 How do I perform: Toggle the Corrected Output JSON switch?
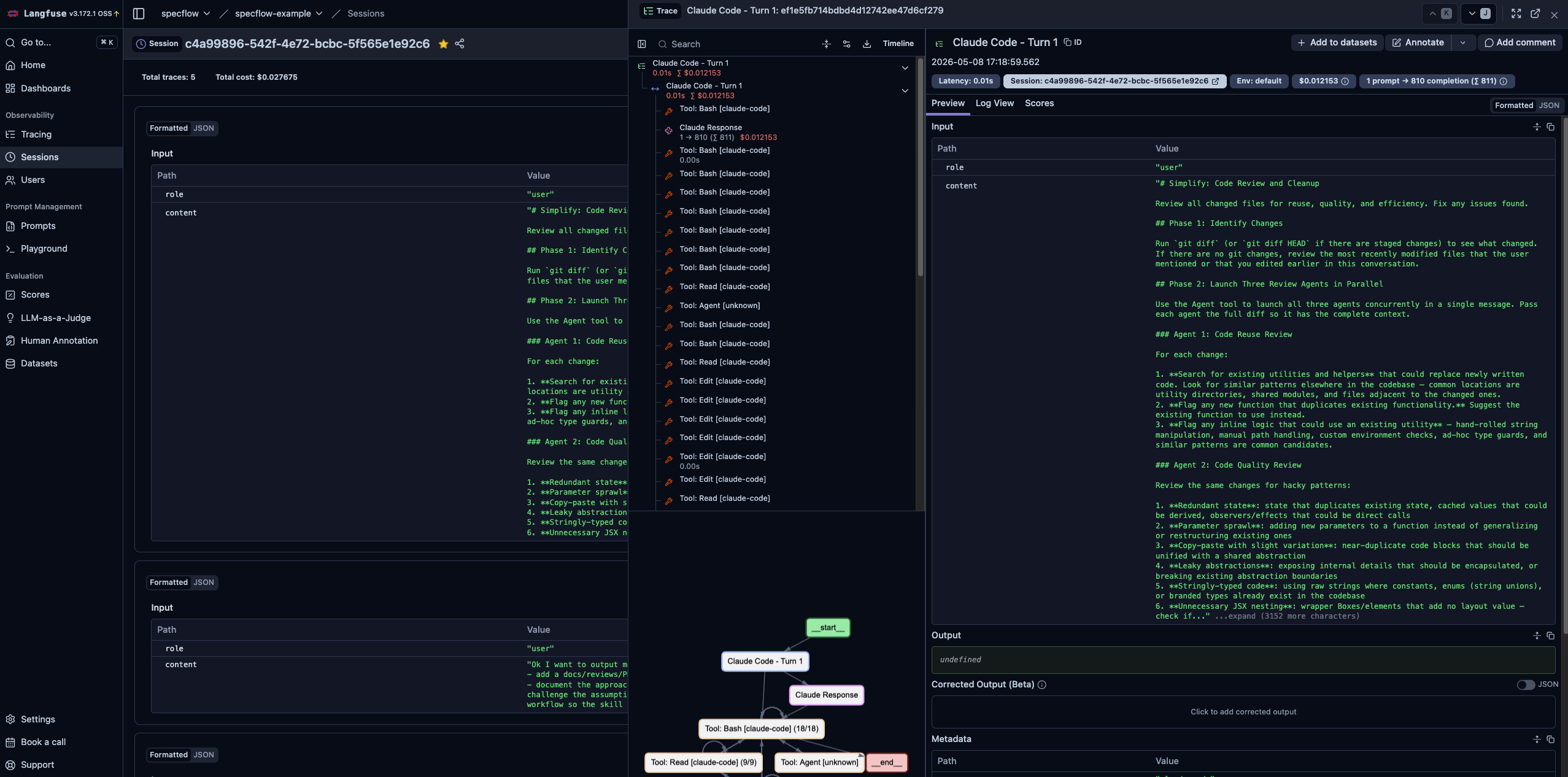point(1525,684)
